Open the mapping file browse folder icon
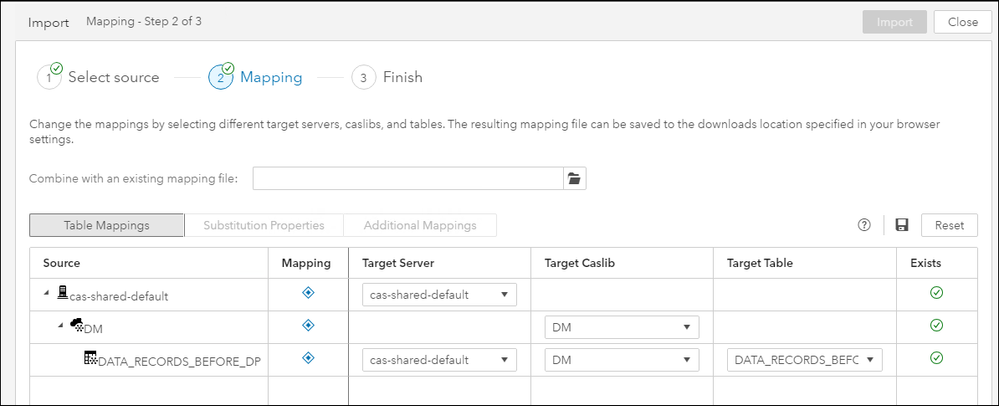This screenshot has width=999, height=406. tap(575, 178)
